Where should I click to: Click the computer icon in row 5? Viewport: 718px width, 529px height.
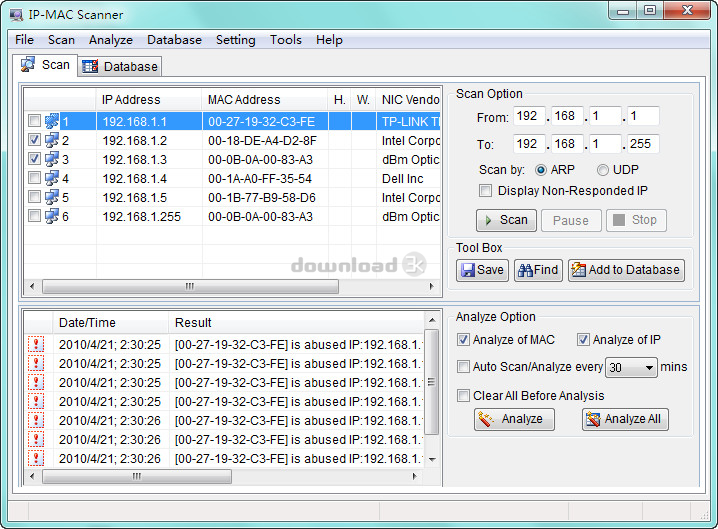coord(52,197)
